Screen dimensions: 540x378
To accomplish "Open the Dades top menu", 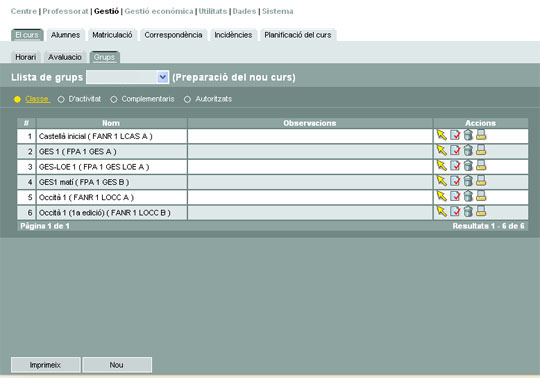I will coord(245,11).
